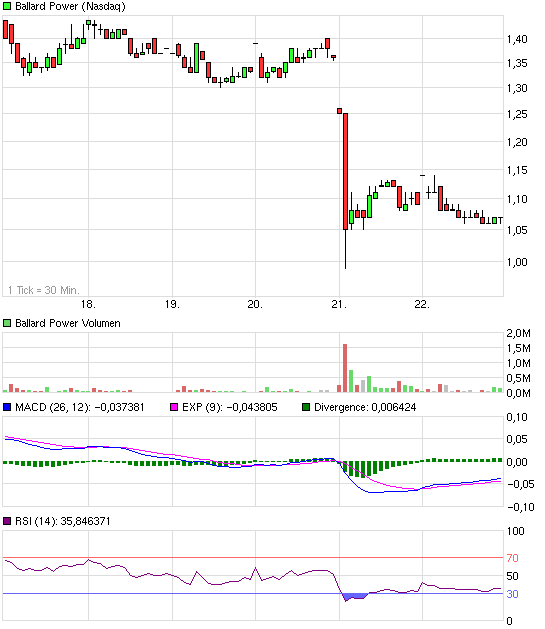Click the RSI (14): 35,846371 label
Screen dimensions: 545x629
[63, 521]
